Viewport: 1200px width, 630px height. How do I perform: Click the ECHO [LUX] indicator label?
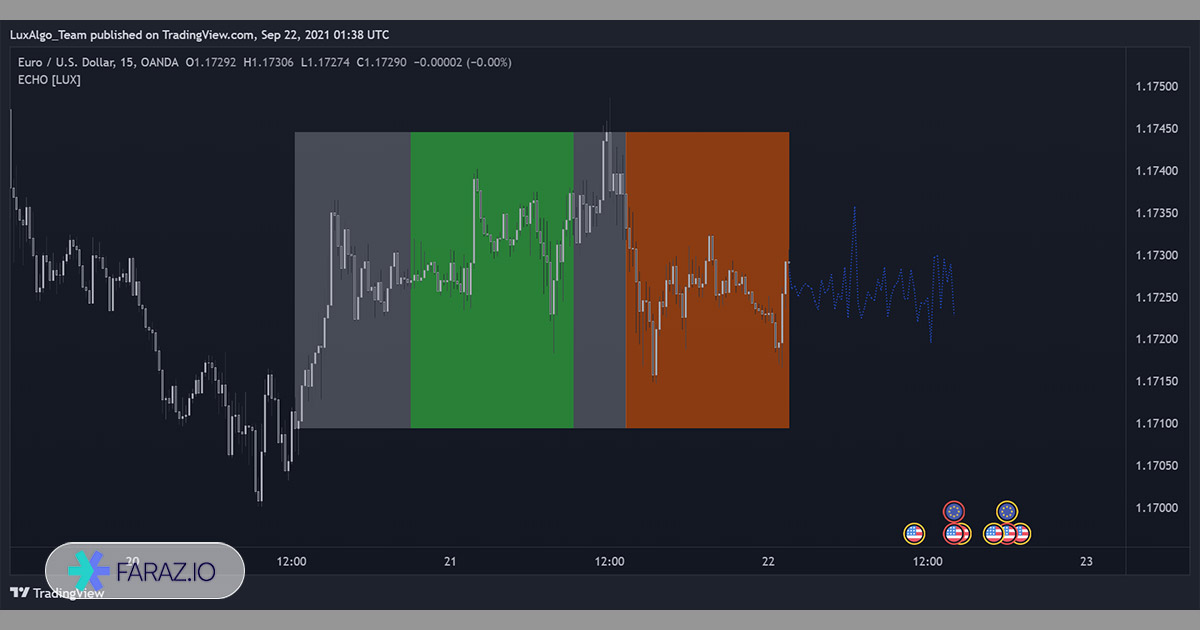pyautogui.click(x=49, y=79)
